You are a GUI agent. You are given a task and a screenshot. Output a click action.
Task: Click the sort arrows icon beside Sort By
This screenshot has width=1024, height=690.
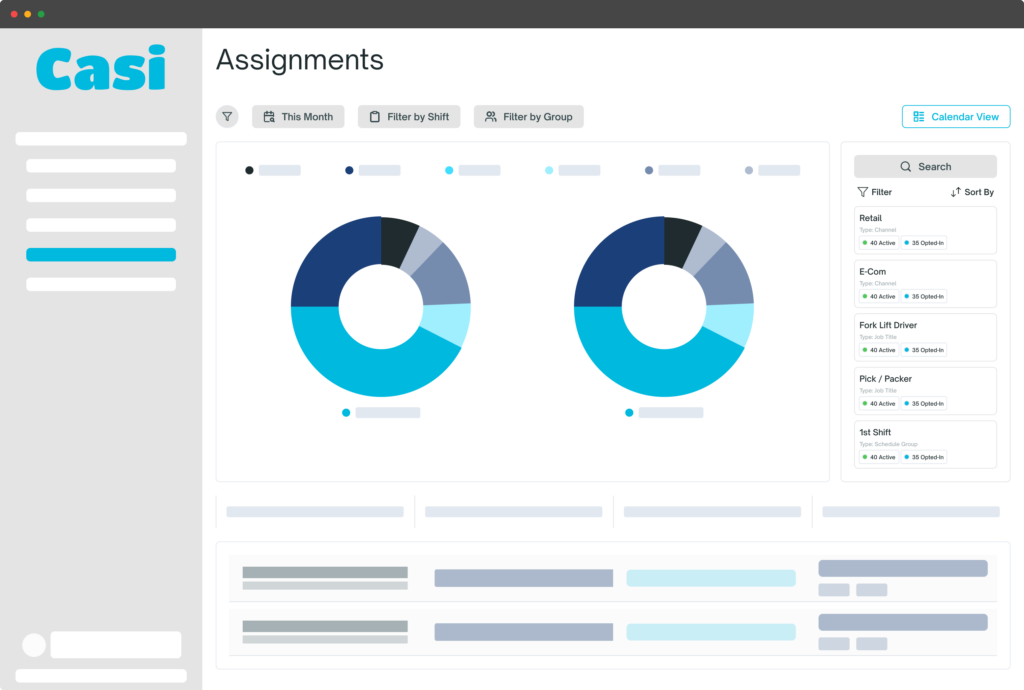click(x=955, y=192)
